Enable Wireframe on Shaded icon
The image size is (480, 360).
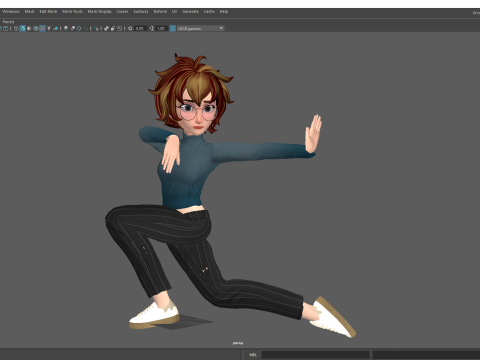click(36, 28)
